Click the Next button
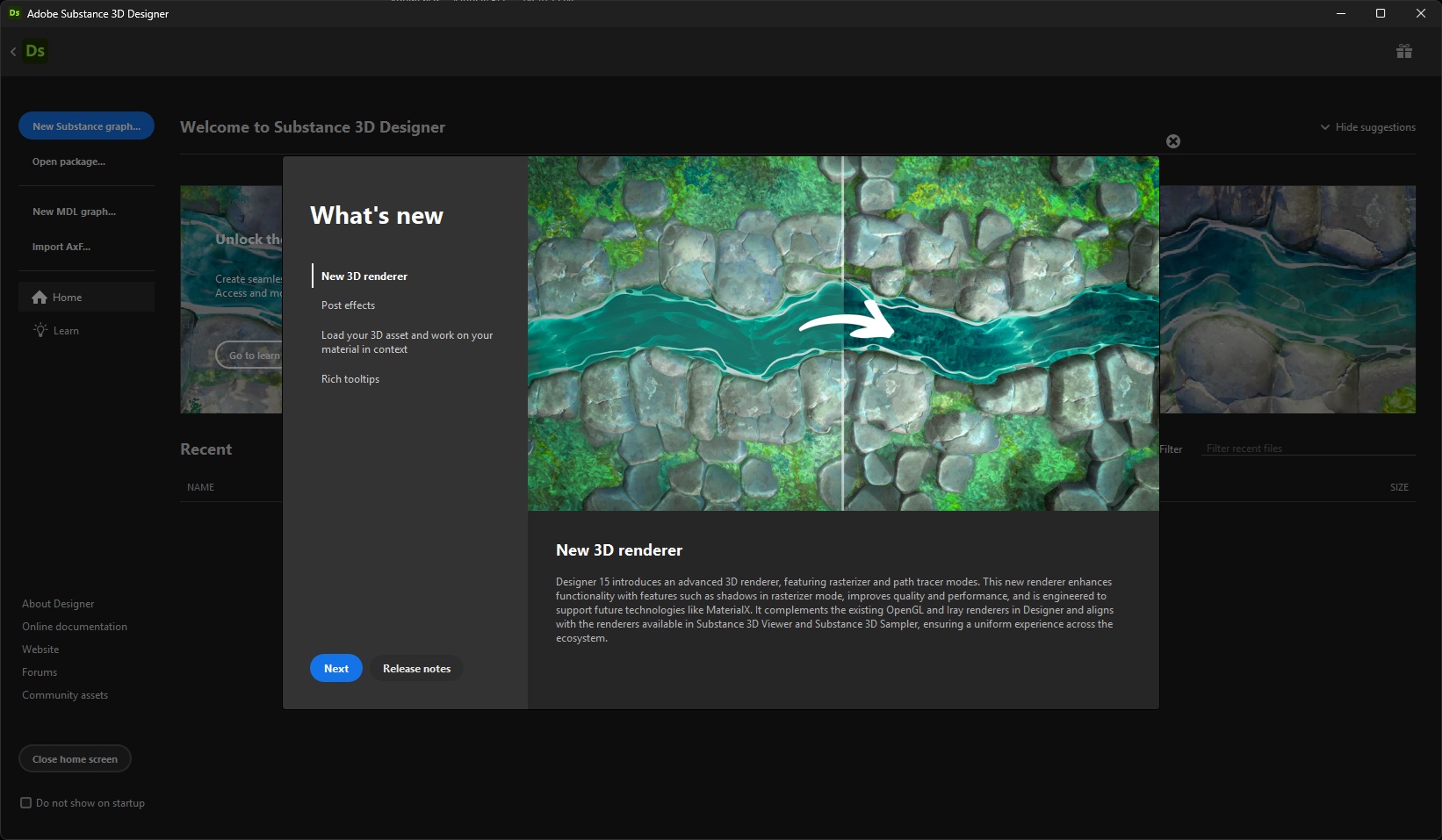1442x840 pixels. coord(335,668)
